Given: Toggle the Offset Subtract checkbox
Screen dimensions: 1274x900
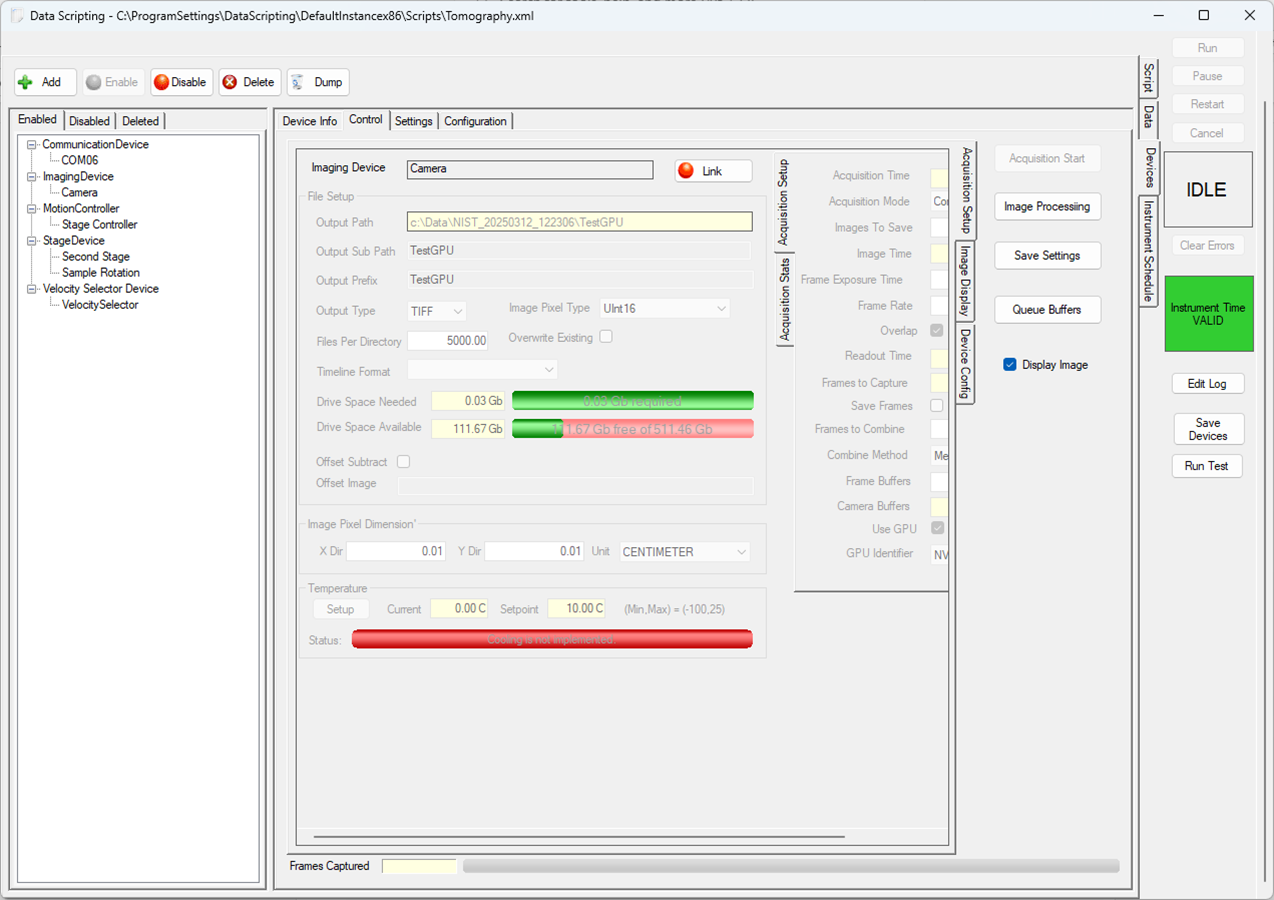Looking at the screenshot, I should click(404, 462).
